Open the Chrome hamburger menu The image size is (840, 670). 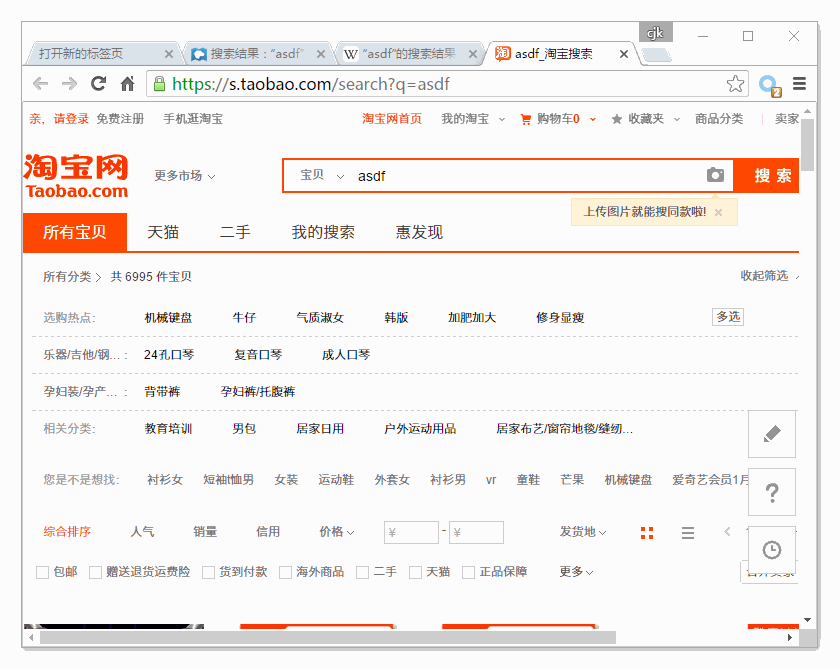pyautogui.click(x=799, y=84)
